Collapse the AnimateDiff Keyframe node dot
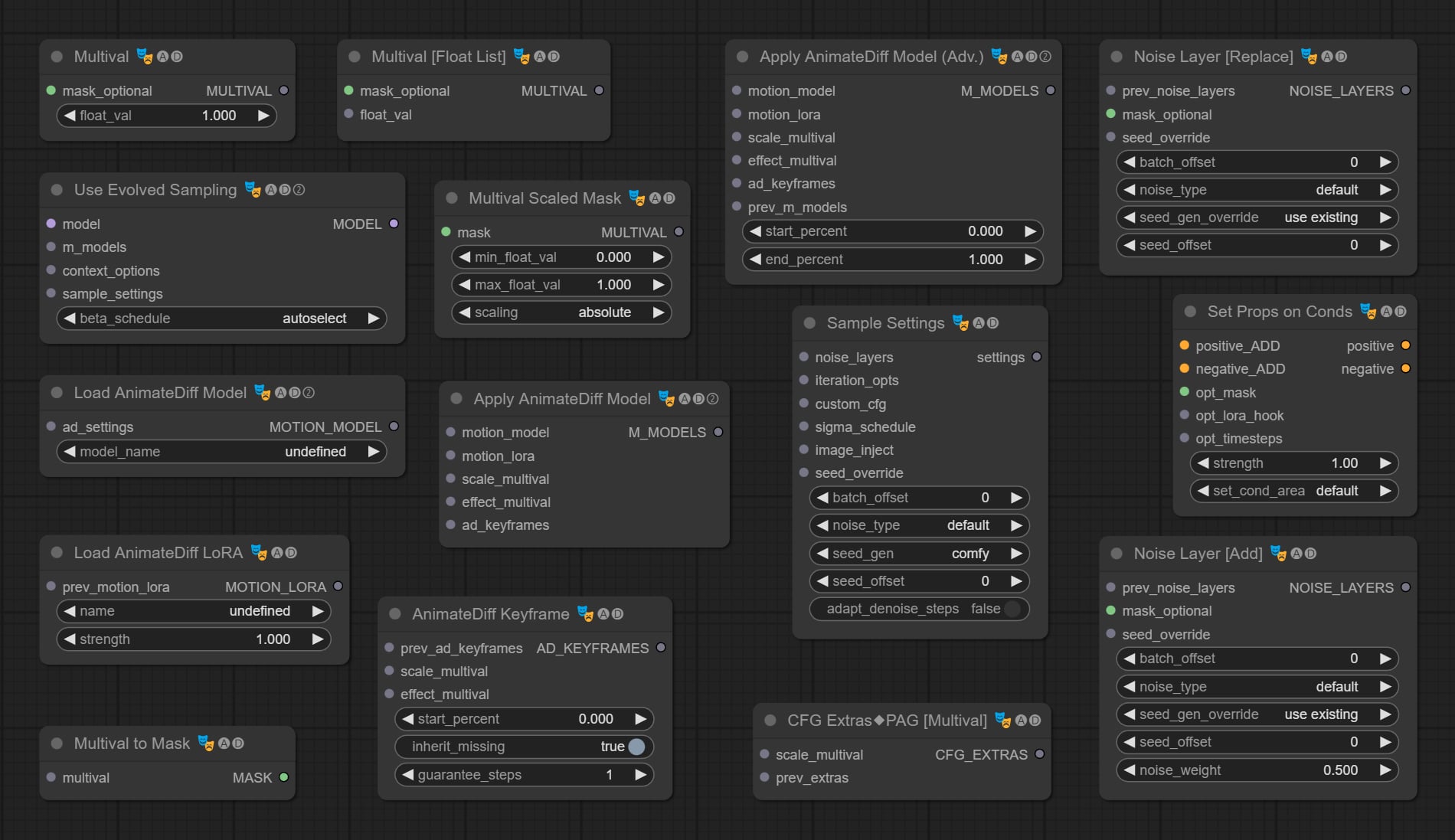 tap(395, 614)
